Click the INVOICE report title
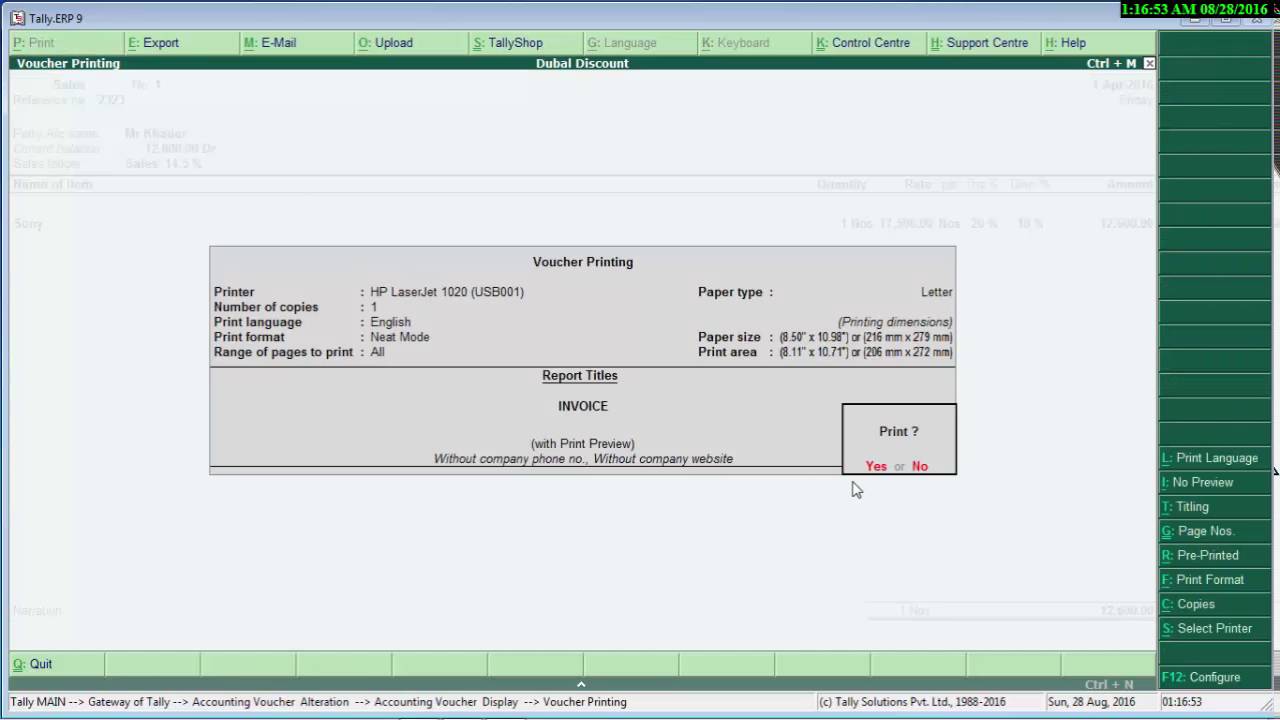1280x720 pixels. click(583, 406)
